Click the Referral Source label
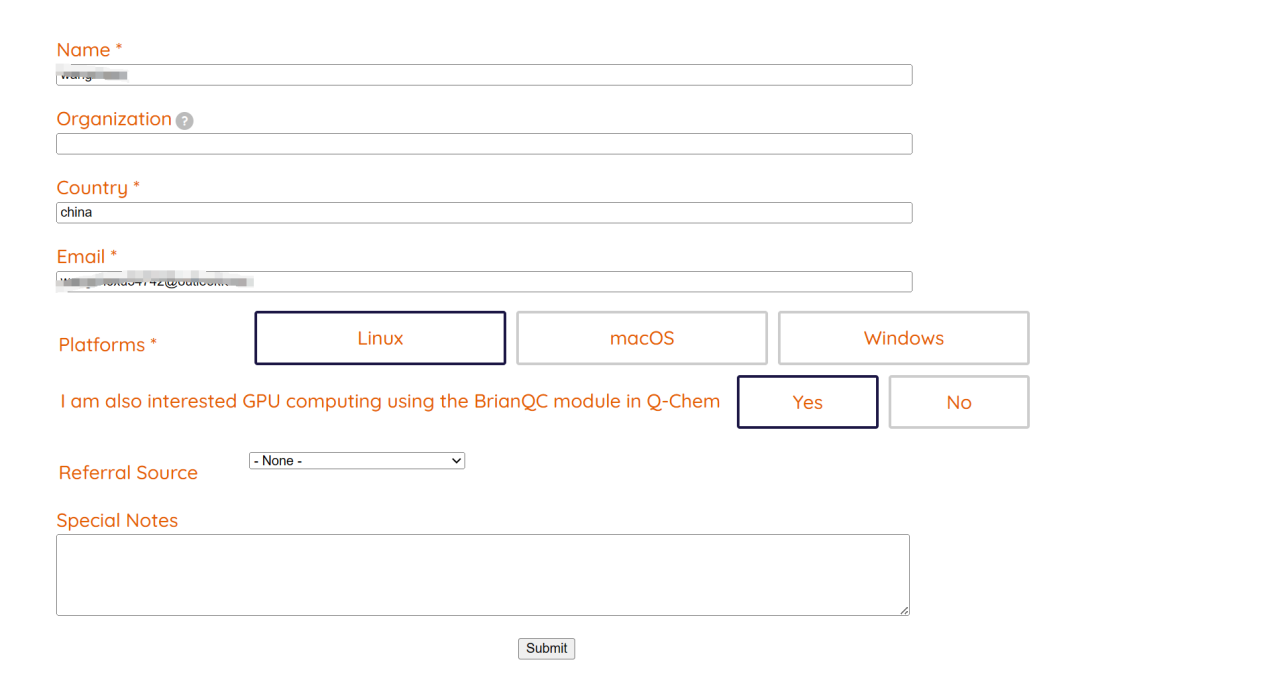 128,473
